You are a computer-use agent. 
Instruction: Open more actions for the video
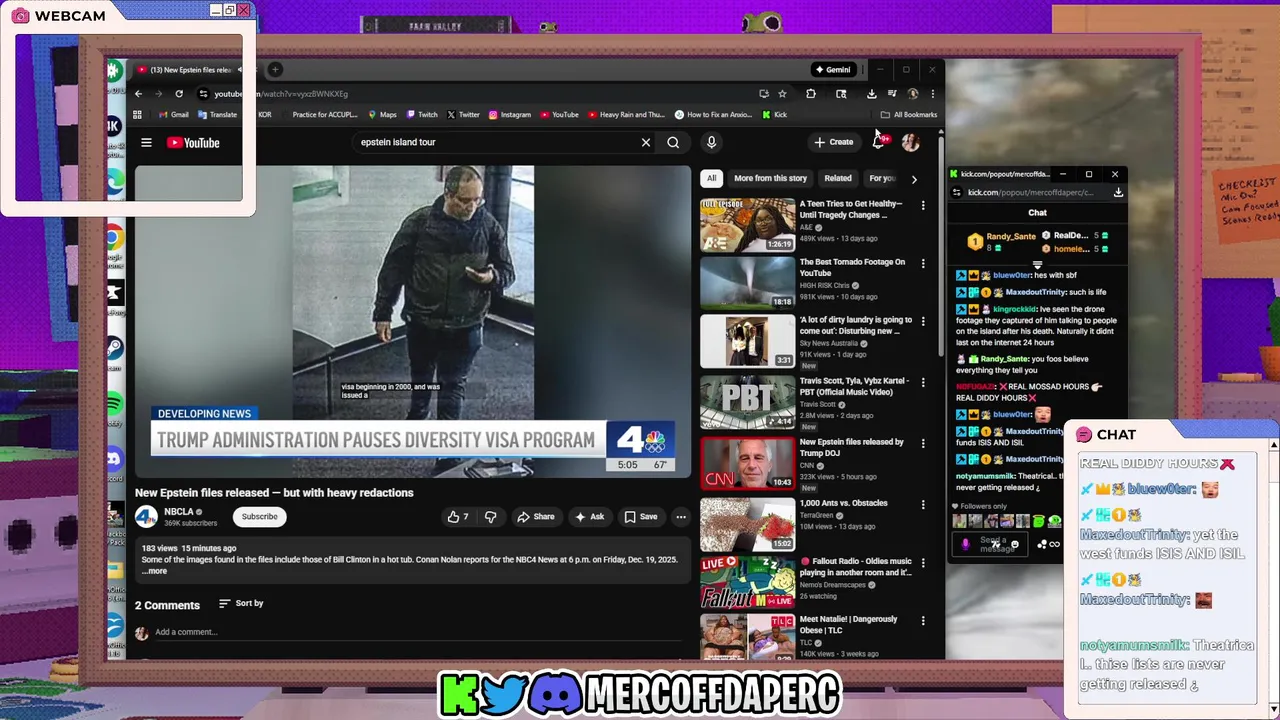click(x=681, y=517)
